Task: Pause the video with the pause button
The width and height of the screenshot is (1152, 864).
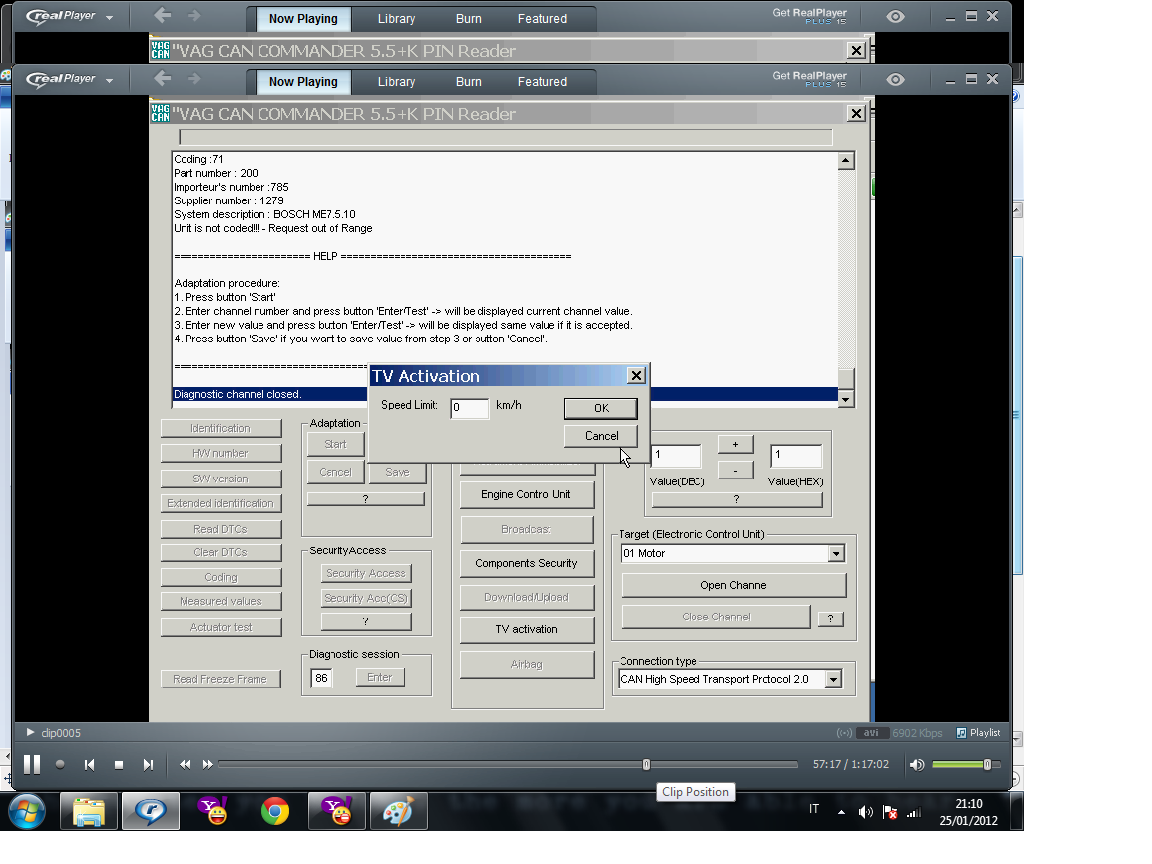Action: point(32,764)
